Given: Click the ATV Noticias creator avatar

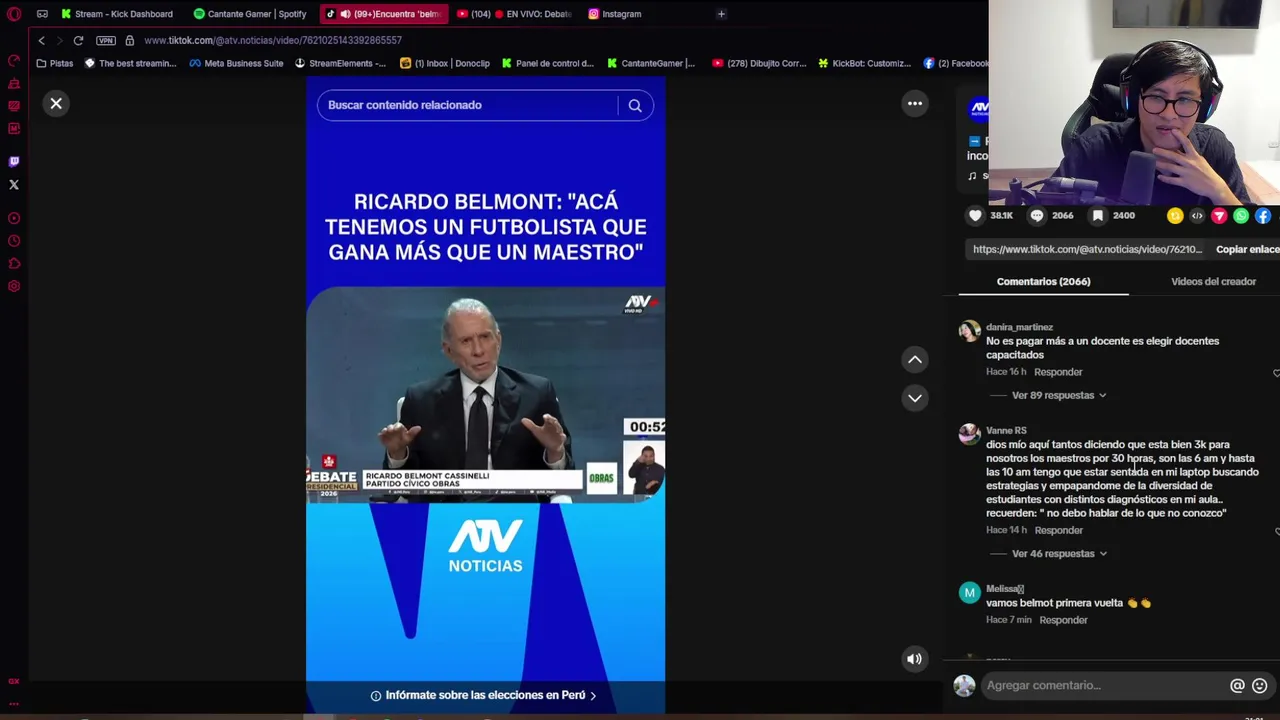Looking at the screenshot, I should point(979,108).
